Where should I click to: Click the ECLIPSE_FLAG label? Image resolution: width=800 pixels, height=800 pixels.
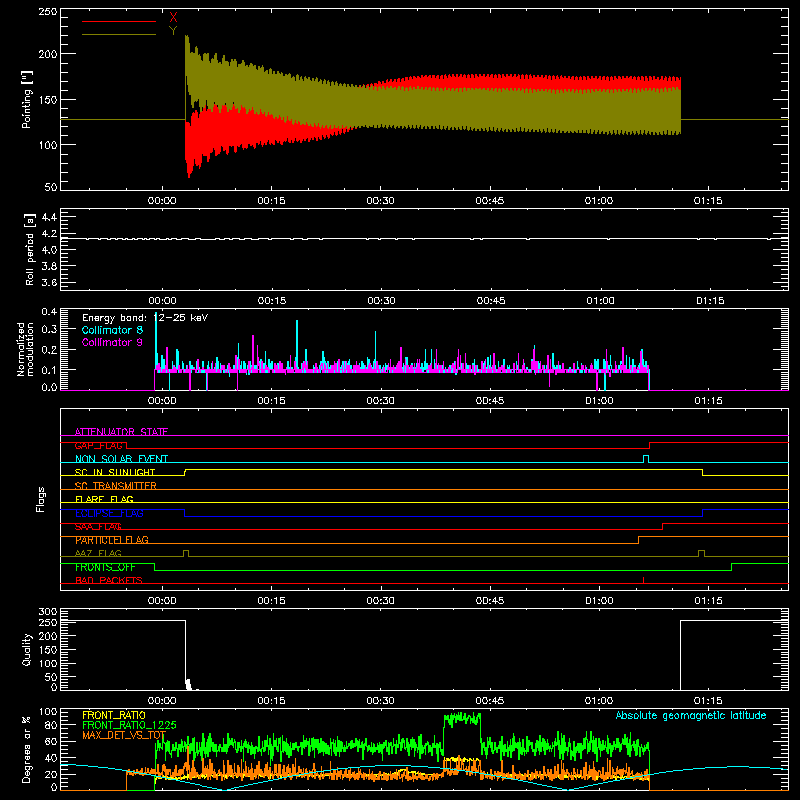(x=110, y=513)
